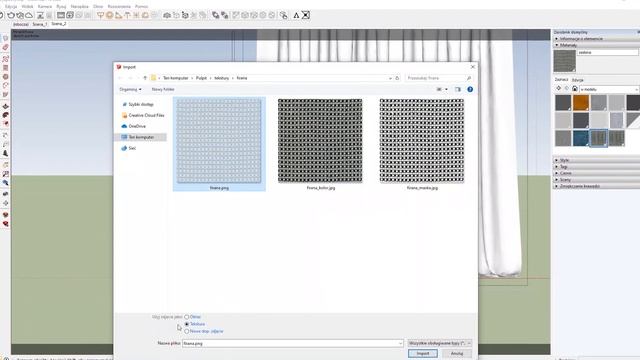Screen dimensions: 640x360
Task: Click the blue help icon in dialog
Action: point(470,89)
